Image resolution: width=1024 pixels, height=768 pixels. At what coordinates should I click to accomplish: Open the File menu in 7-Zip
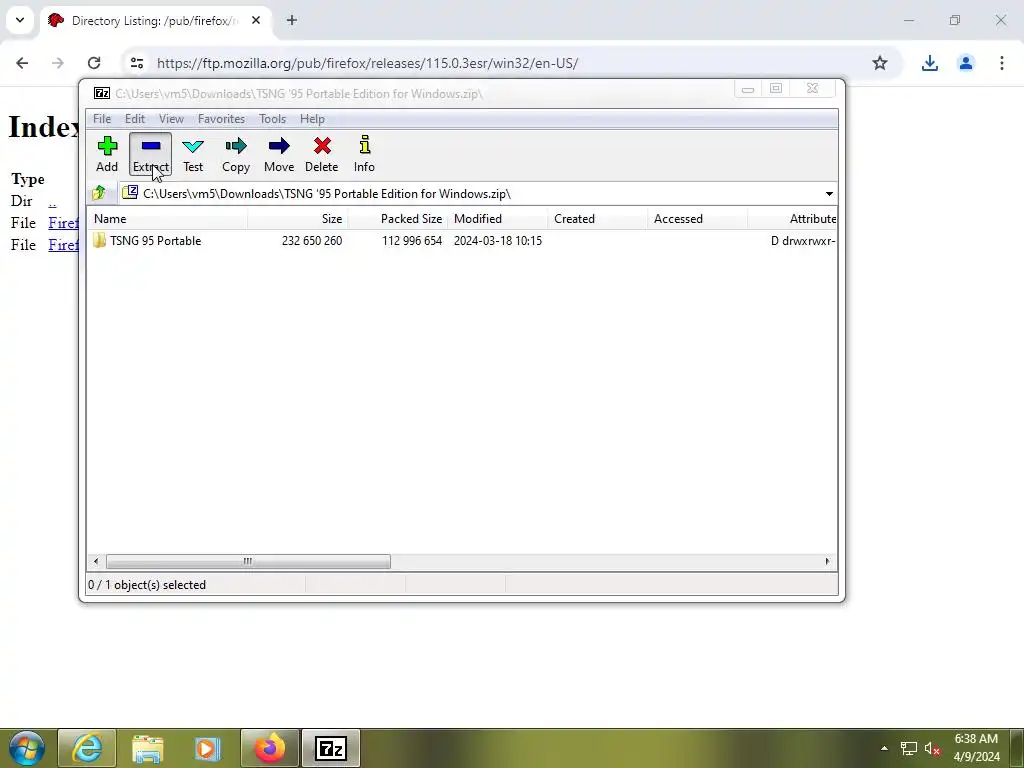[x=102, y=119]
